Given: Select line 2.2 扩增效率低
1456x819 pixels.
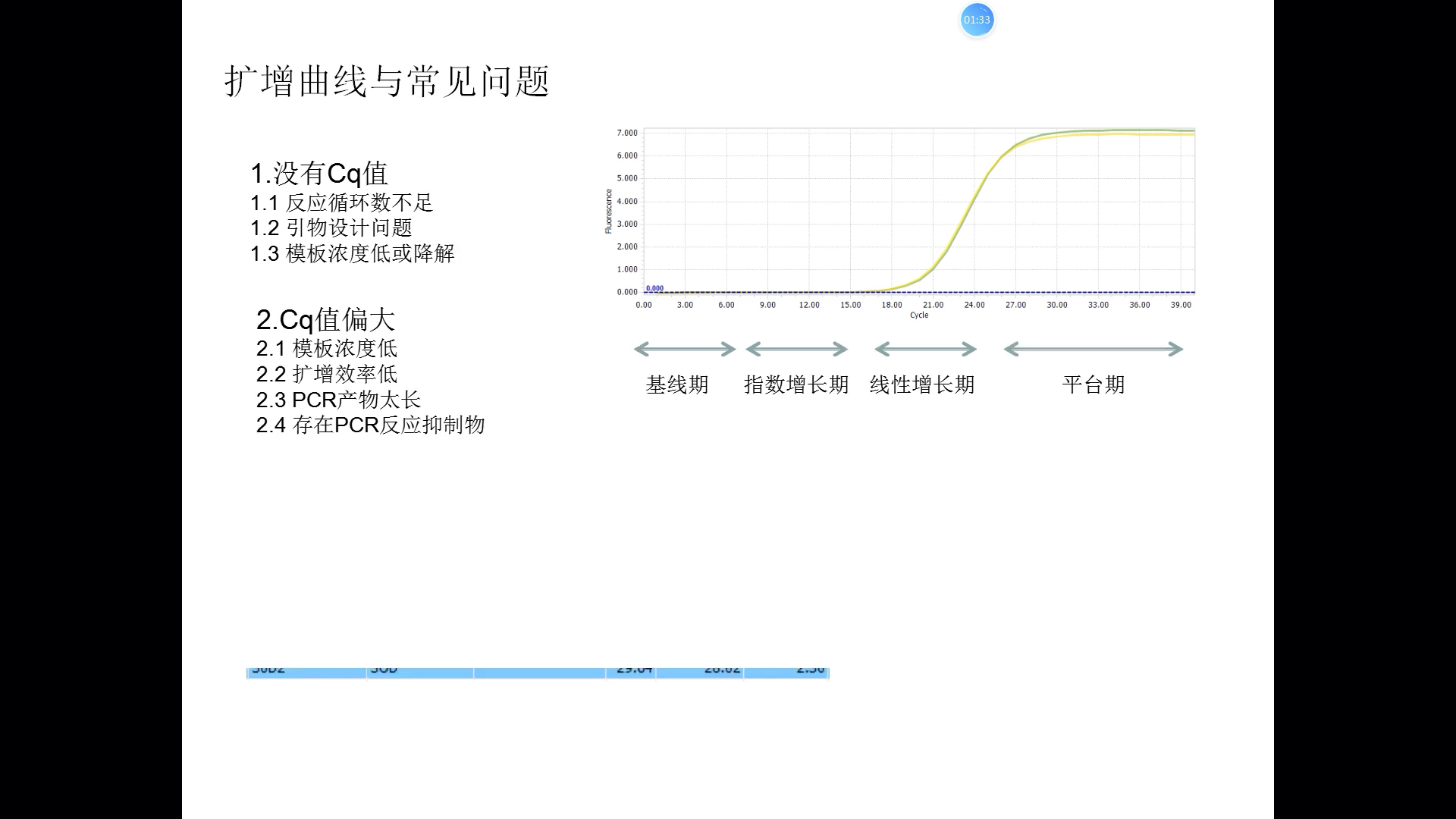Looking at the screenshot, I should point(327,374).
